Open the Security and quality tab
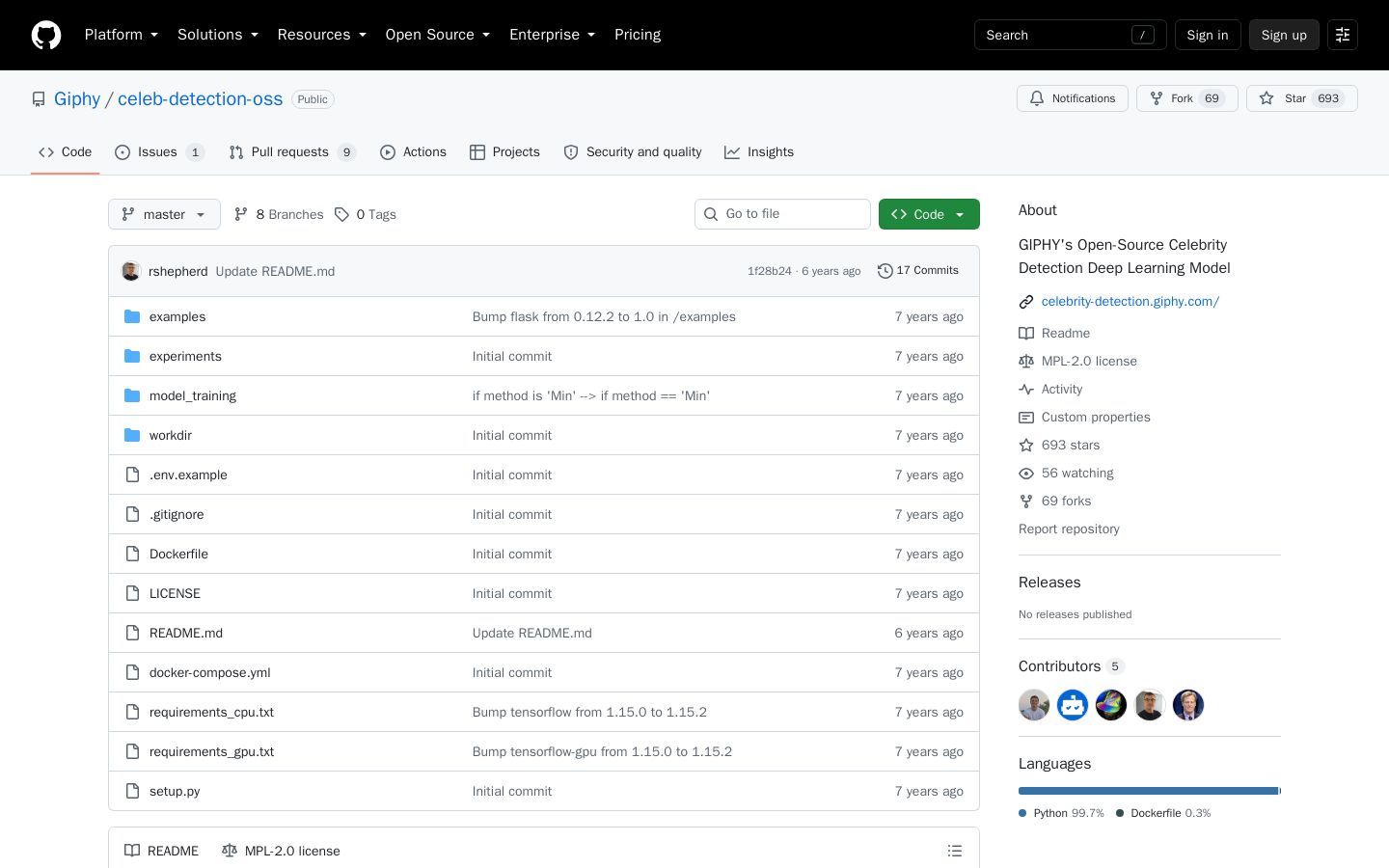This screenshot has height=868, width=1389. click(x=633, y=152)
